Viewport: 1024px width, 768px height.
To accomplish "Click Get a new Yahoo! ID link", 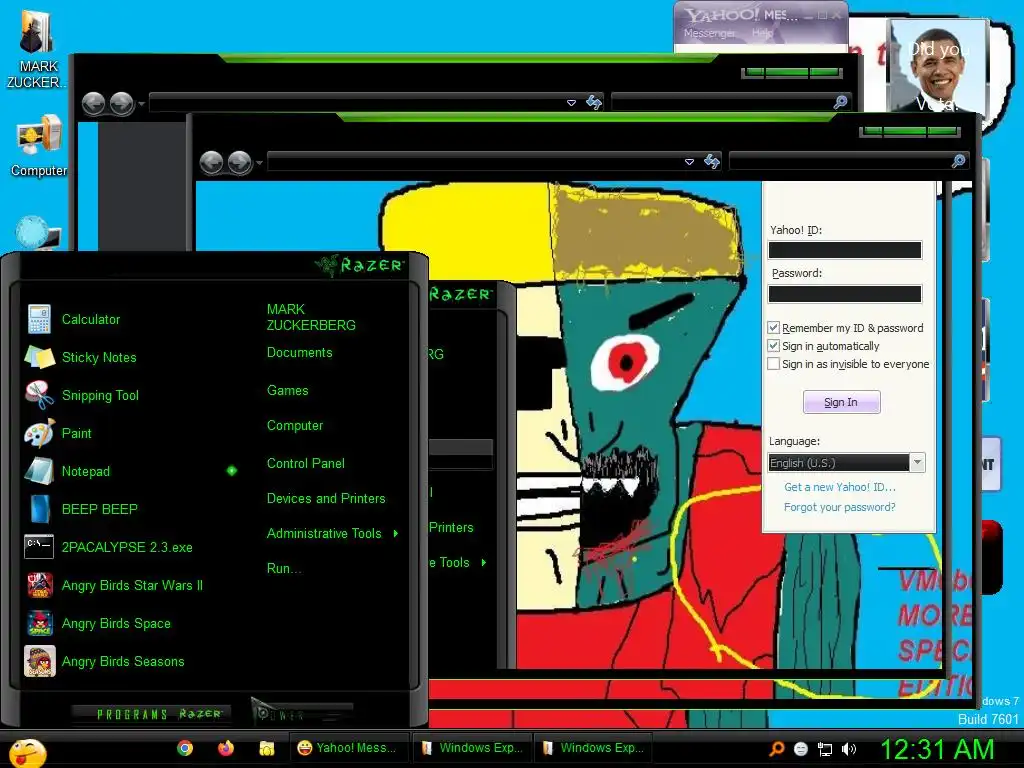I will (x=840, y=487).
